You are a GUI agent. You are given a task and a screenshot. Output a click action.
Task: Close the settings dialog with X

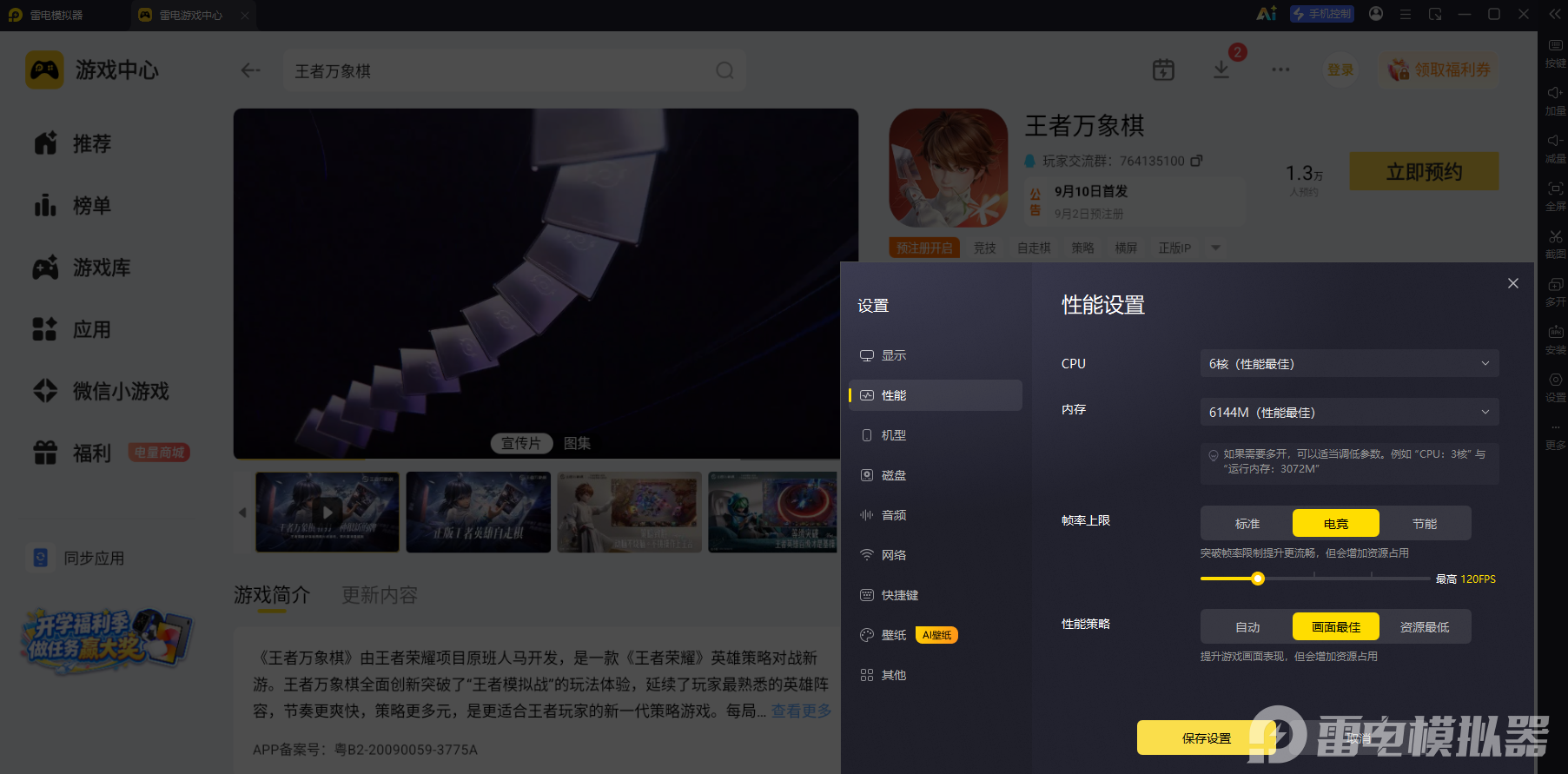click(x=1513, y=283)
